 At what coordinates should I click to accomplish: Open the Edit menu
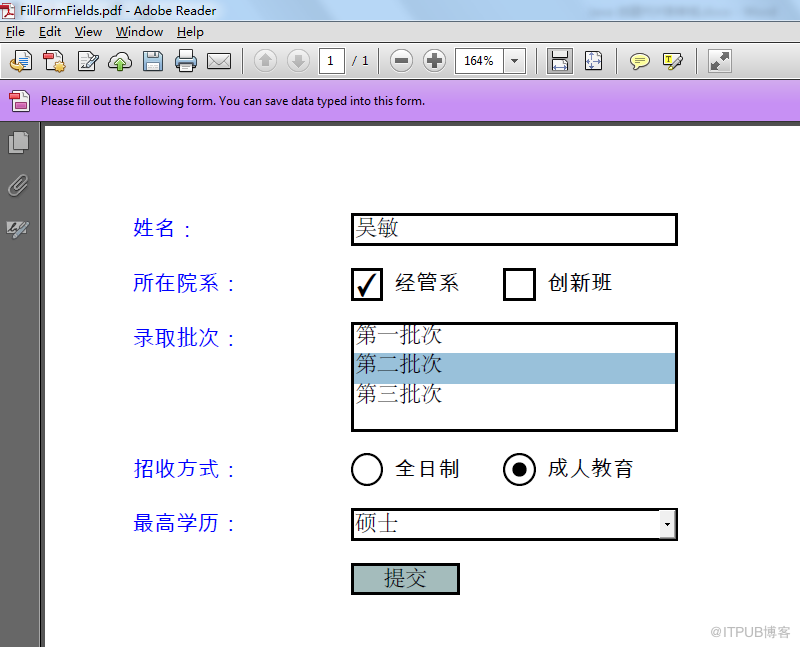point(50,32)
